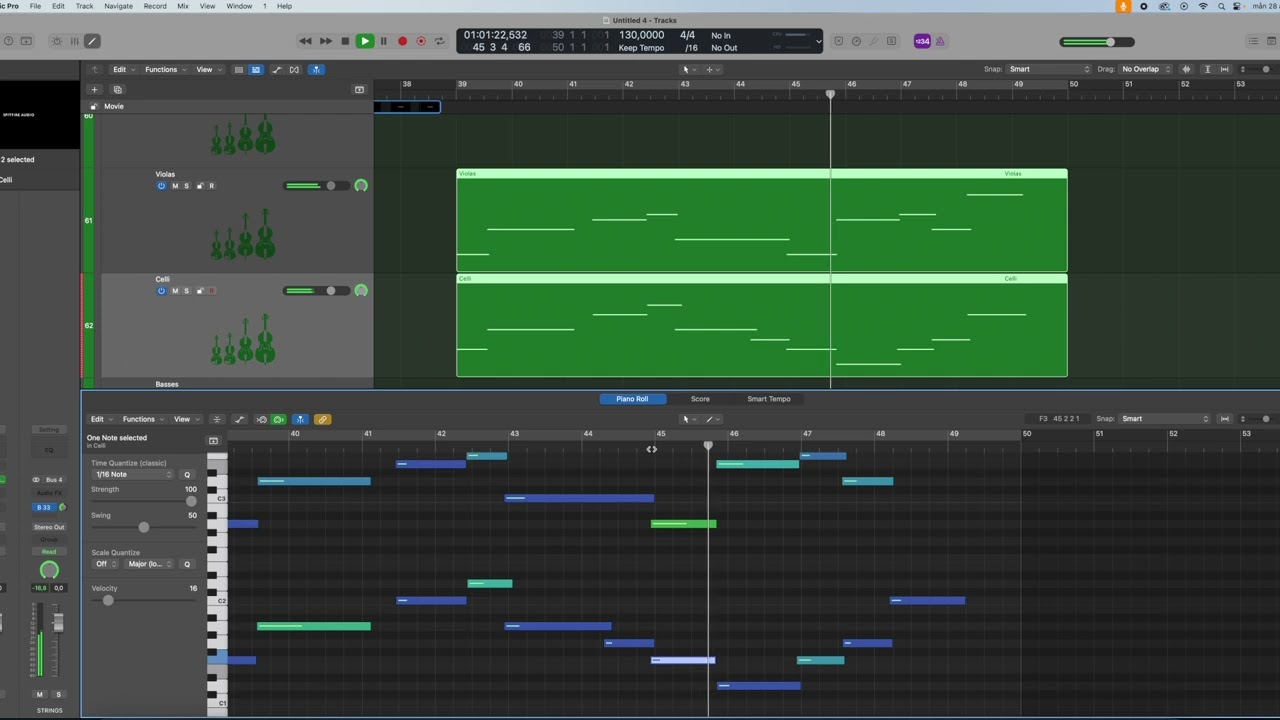Click the Add Track plus button

(95, 89)
